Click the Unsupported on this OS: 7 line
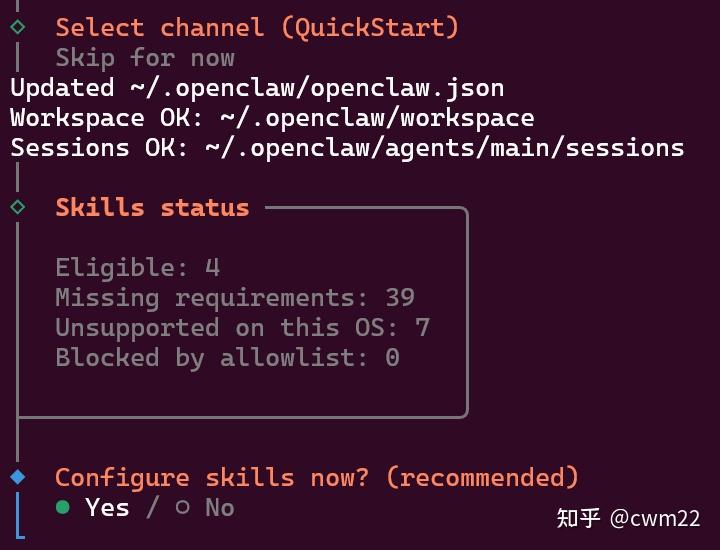This screenshot has width=720, height=550. pyautogui.click(x=243, y=328)
